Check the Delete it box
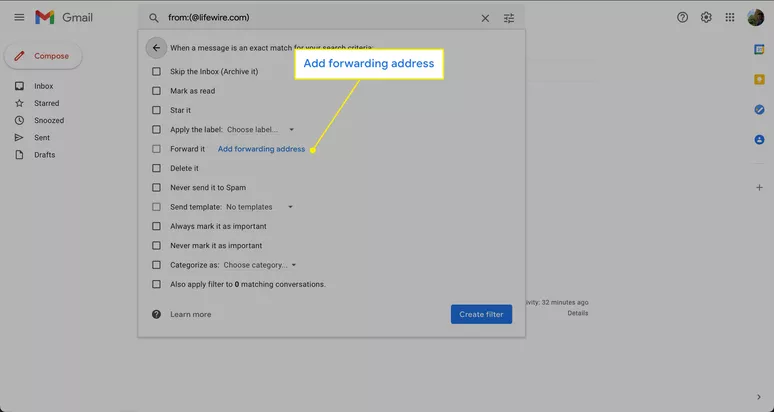Screen dimensions: 774x412 pyautogui.click(x=156, y=168)
